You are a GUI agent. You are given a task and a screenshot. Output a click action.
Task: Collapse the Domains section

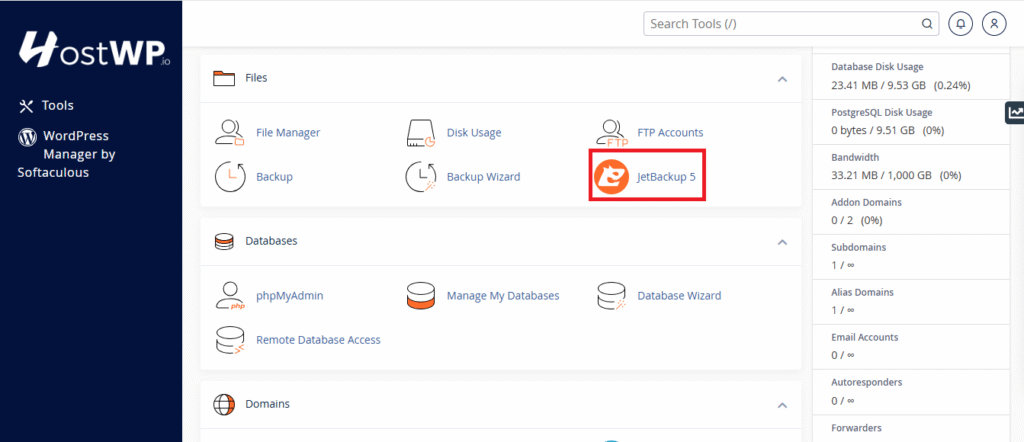point(782,405)
